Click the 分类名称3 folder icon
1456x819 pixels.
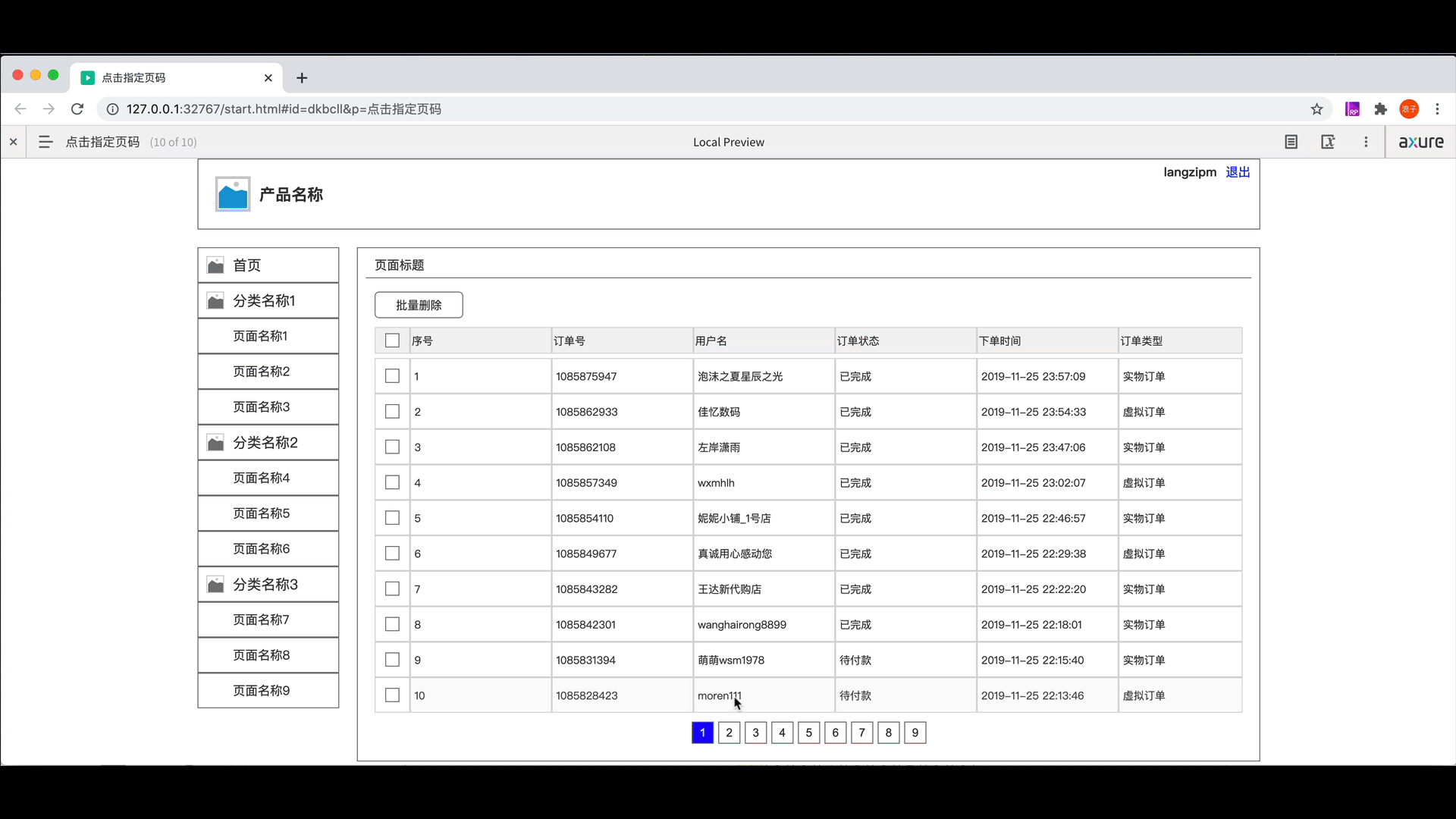coord(215,585)
